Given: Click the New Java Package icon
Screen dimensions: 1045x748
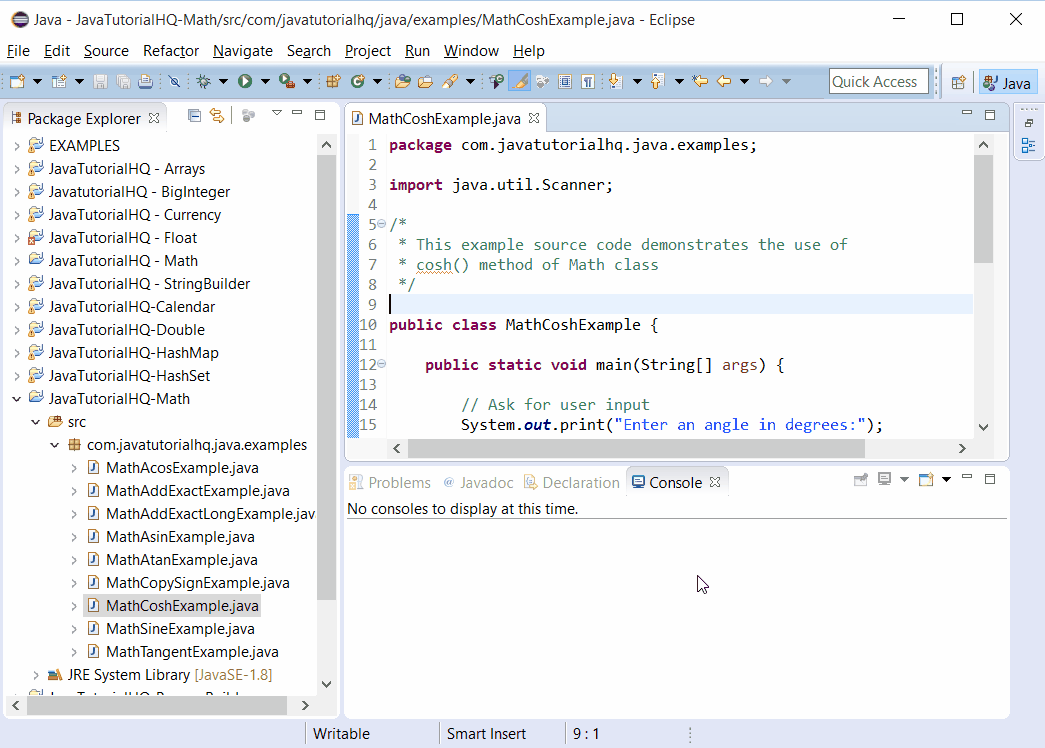Looking at the screenshot, I should (334, 81).
